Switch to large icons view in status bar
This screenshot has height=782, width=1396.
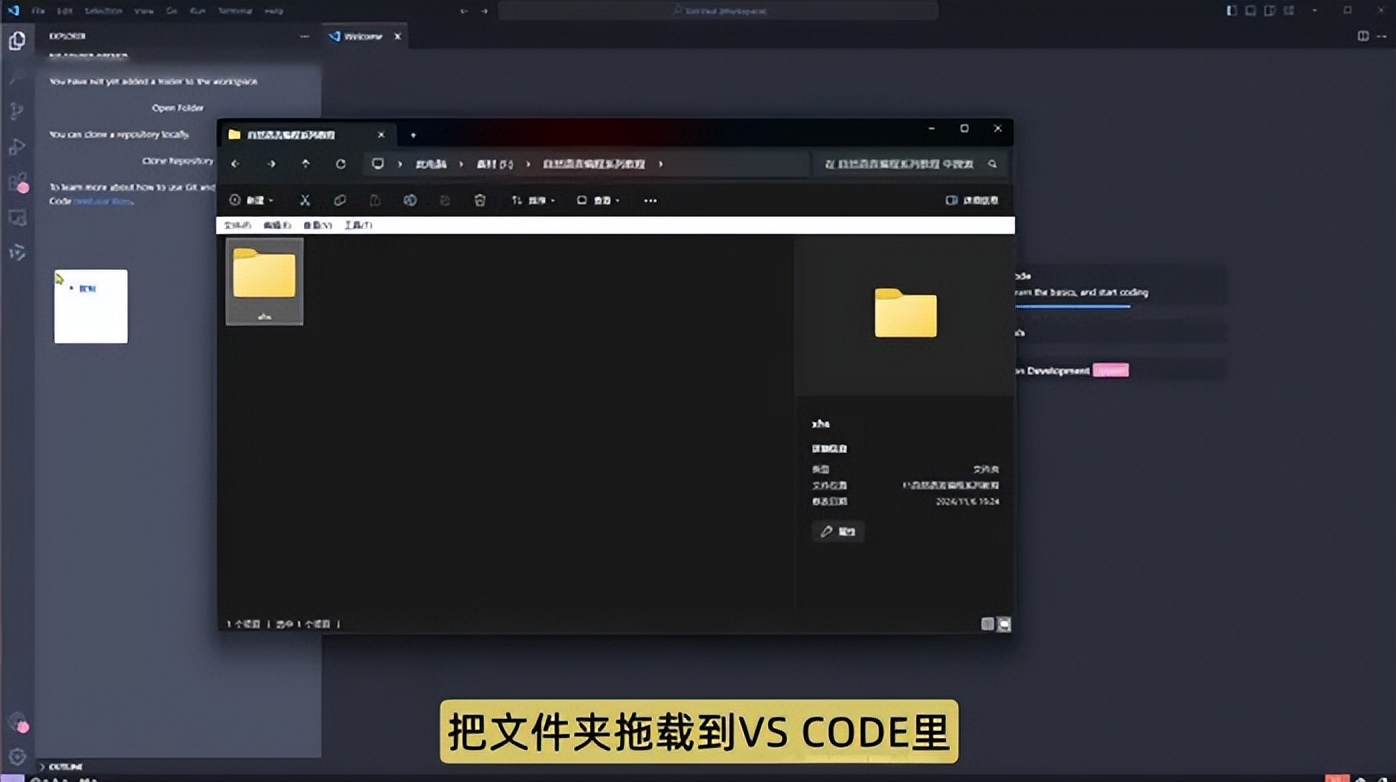[x=1004, y=624]
